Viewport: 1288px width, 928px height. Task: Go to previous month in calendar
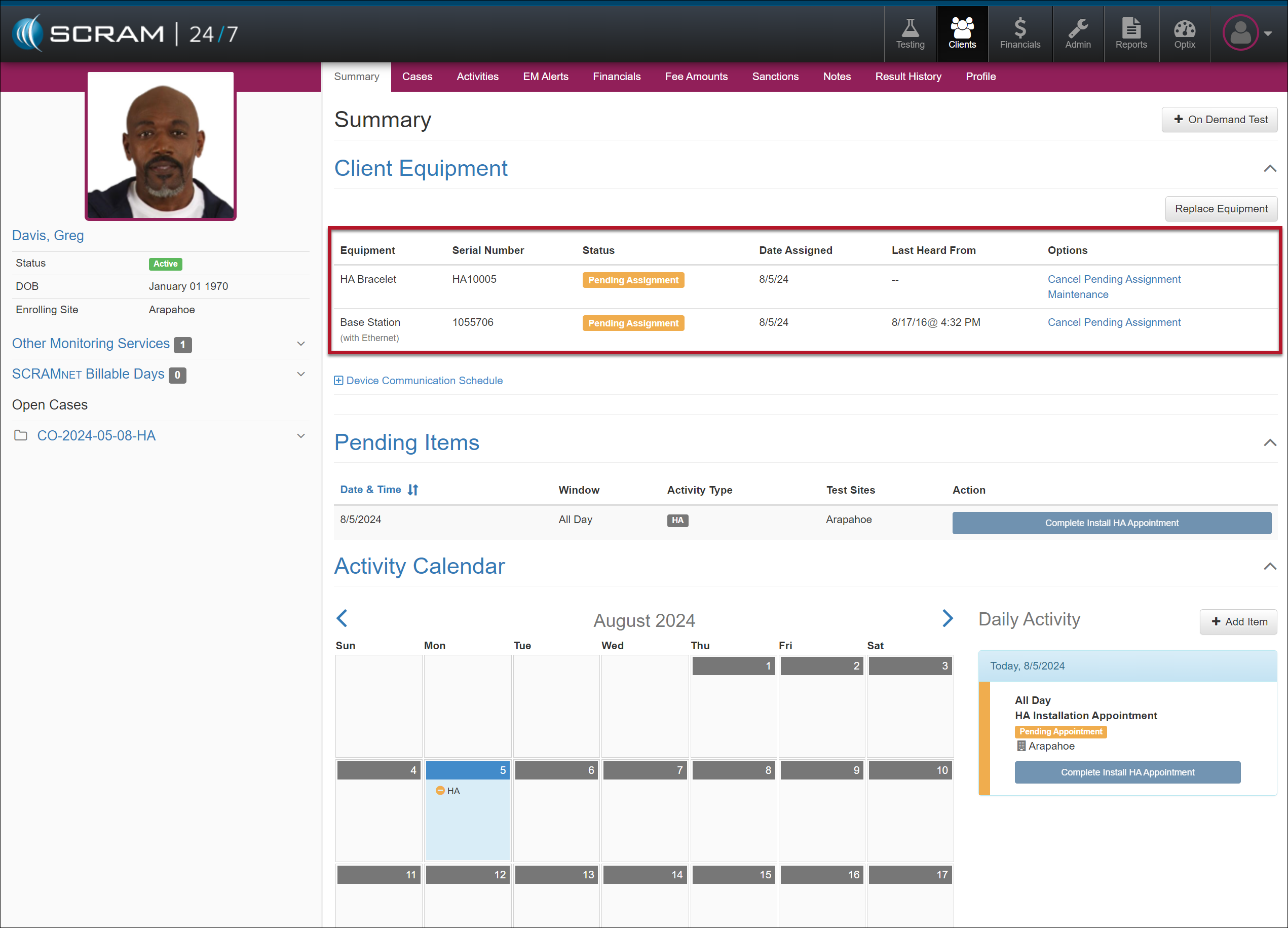pos(342,618)
